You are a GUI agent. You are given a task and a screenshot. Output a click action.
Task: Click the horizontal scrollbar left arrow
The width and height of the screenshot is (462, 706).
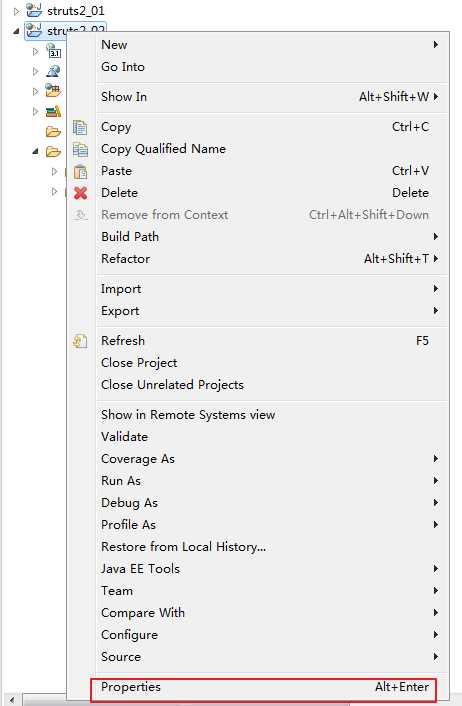click(13, 701)
